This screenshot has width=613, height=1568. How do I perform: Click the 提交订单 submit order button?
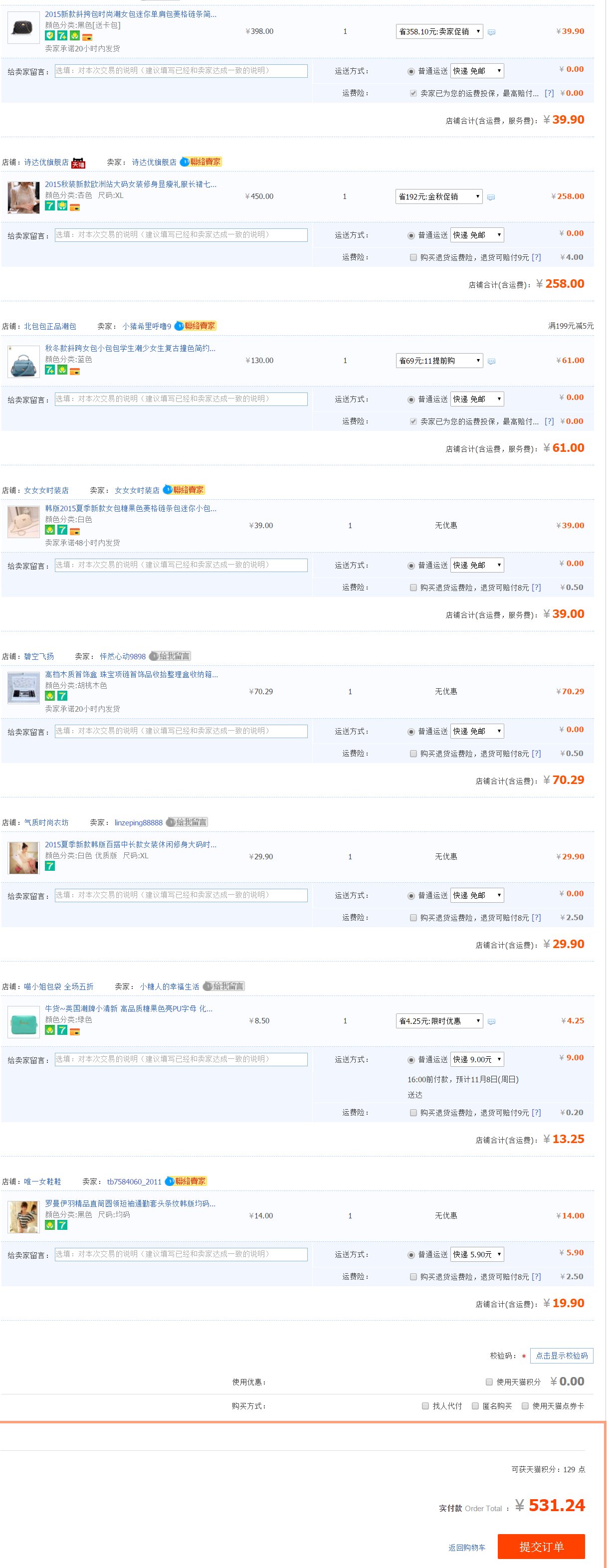[x=541, y=1547]
